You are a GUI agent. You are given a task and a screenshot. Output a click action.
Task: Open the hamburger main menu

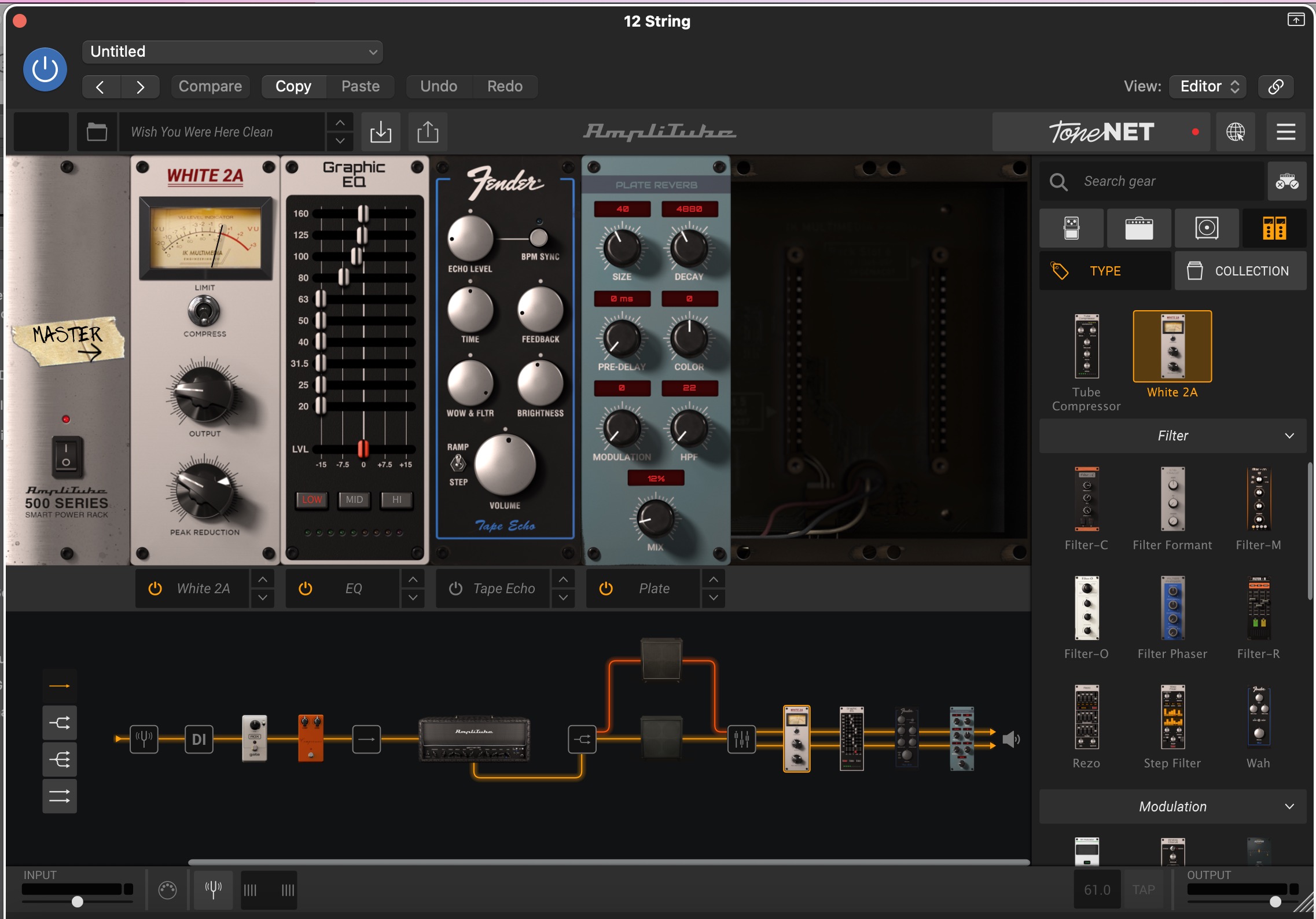1286,132
